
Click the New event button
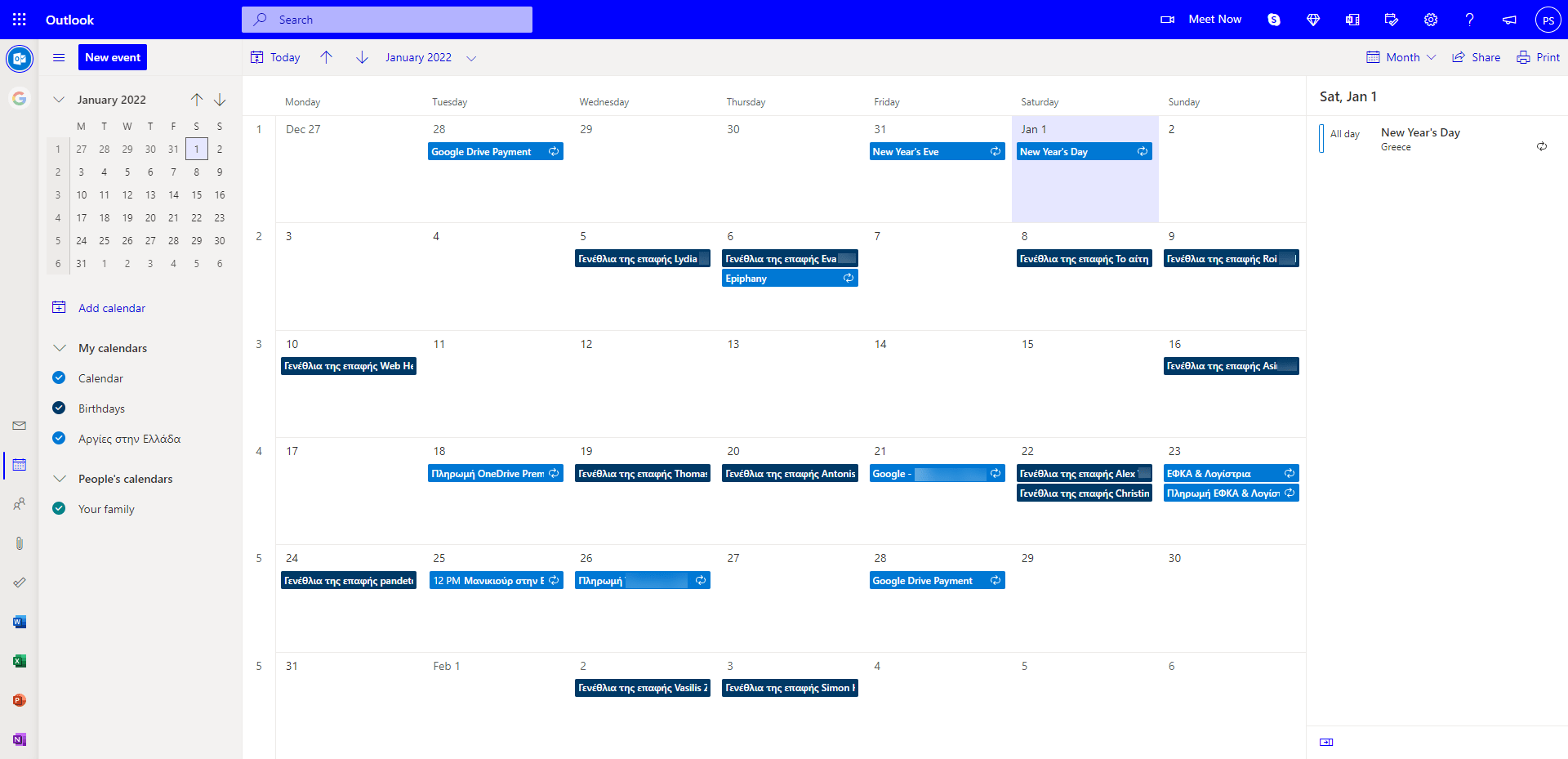tap(113, 57)
